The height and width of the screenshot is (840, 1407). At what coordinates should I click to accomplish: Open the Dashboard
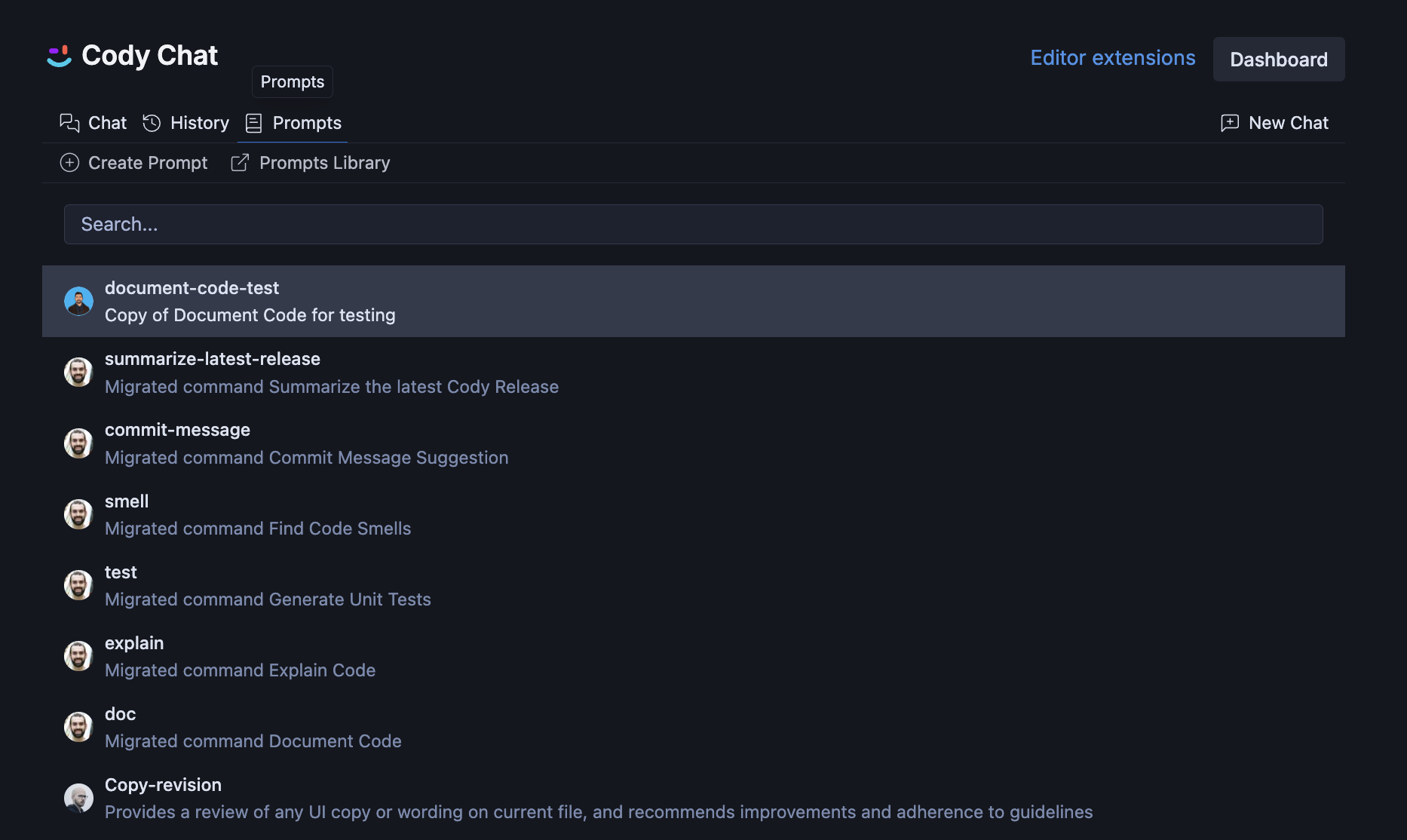1279,60
